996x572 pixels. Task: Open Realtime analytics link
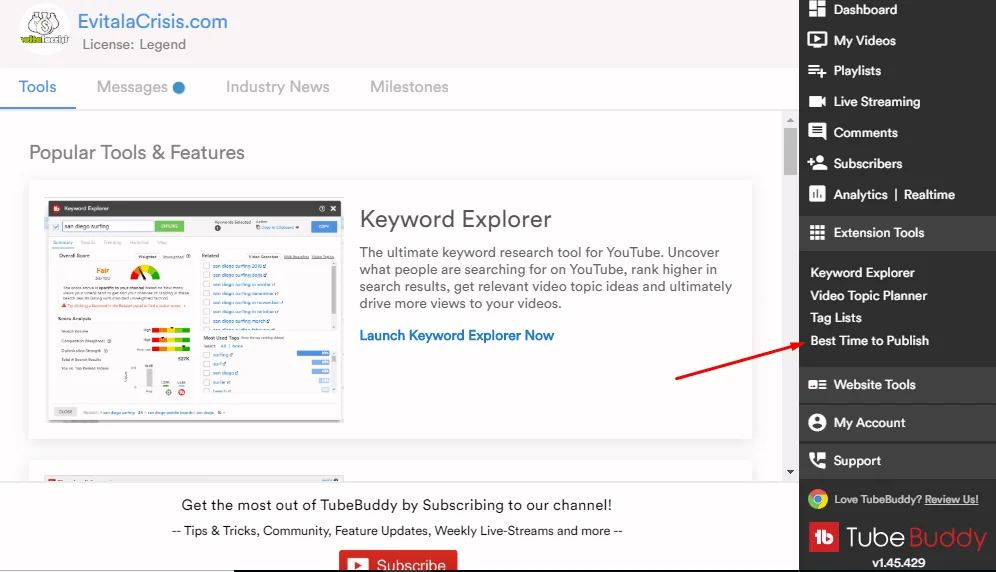click(x=929, y=194)
